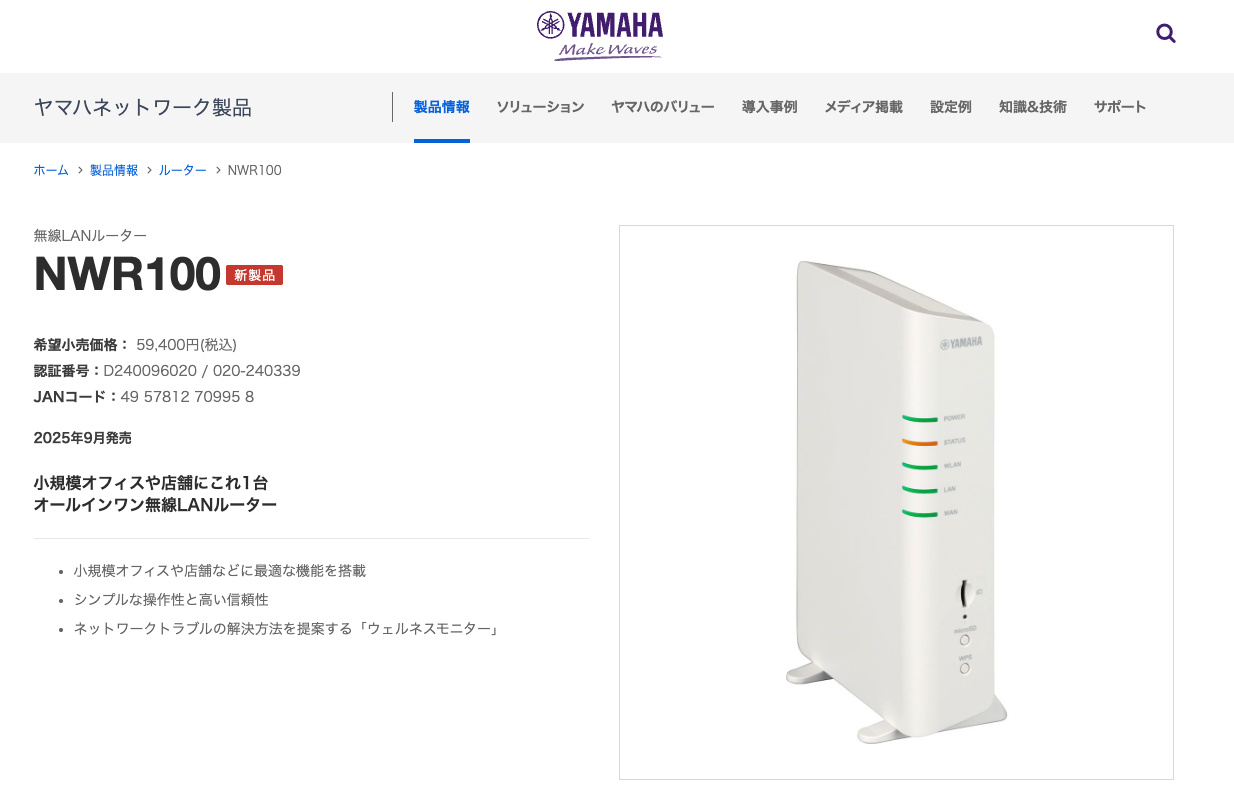Select ヤマハのバリュー in navigation
The image size is (1234, 792).
pyautogui.click(x=662, y=107)
